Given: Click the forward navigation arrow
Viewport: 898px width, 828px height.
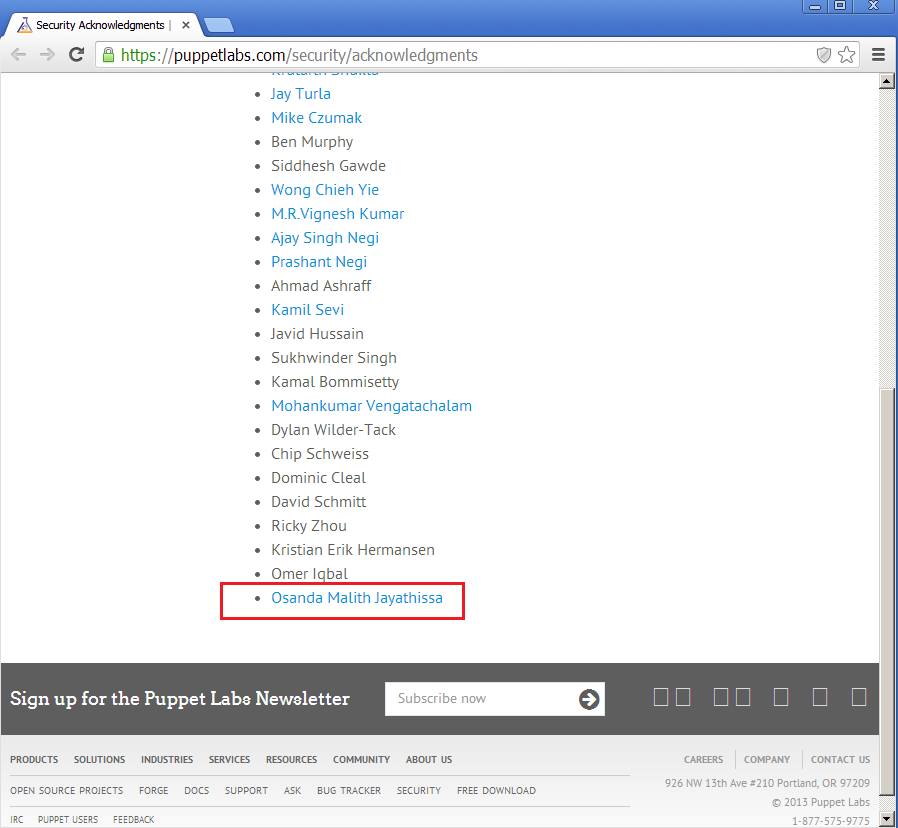Looking at the screenshot, I should click(x=46, y=55).
